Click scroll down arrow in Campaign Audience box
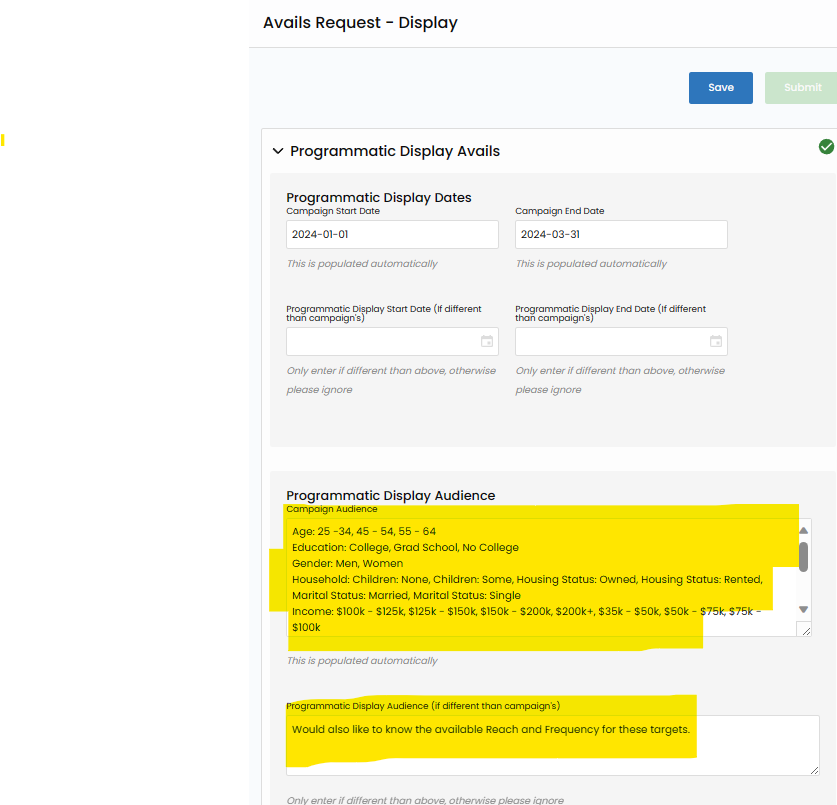 tap(803, 609)
